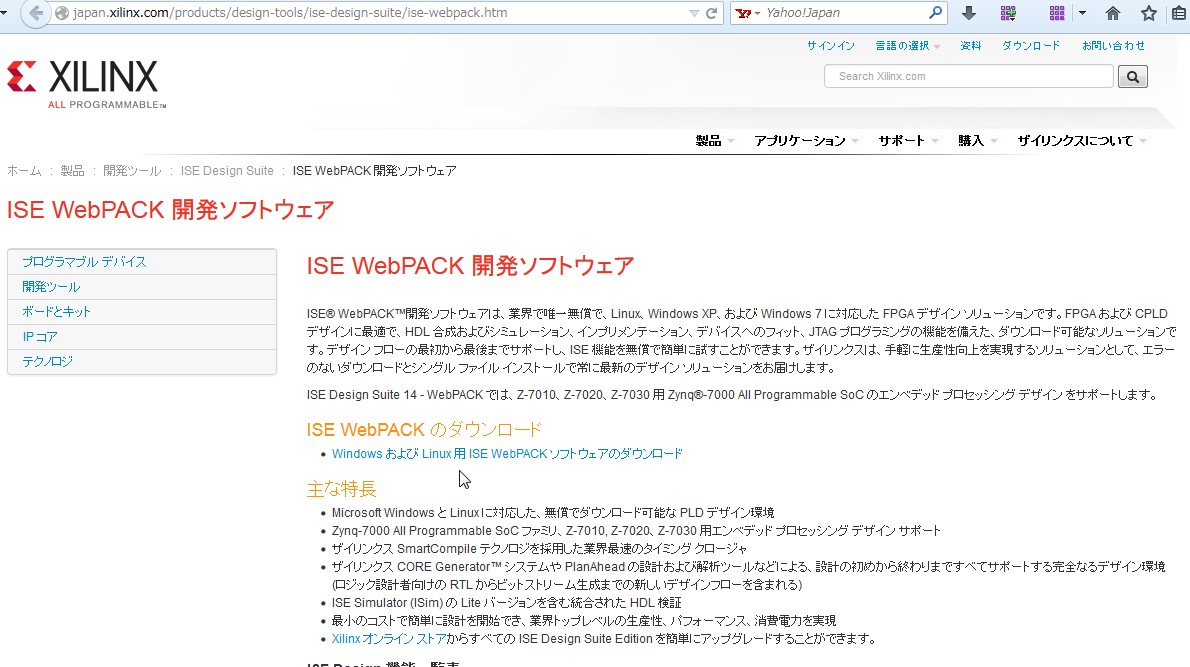
Task: Open the アプリケーション navigation menu
Action: click(805, 140)
